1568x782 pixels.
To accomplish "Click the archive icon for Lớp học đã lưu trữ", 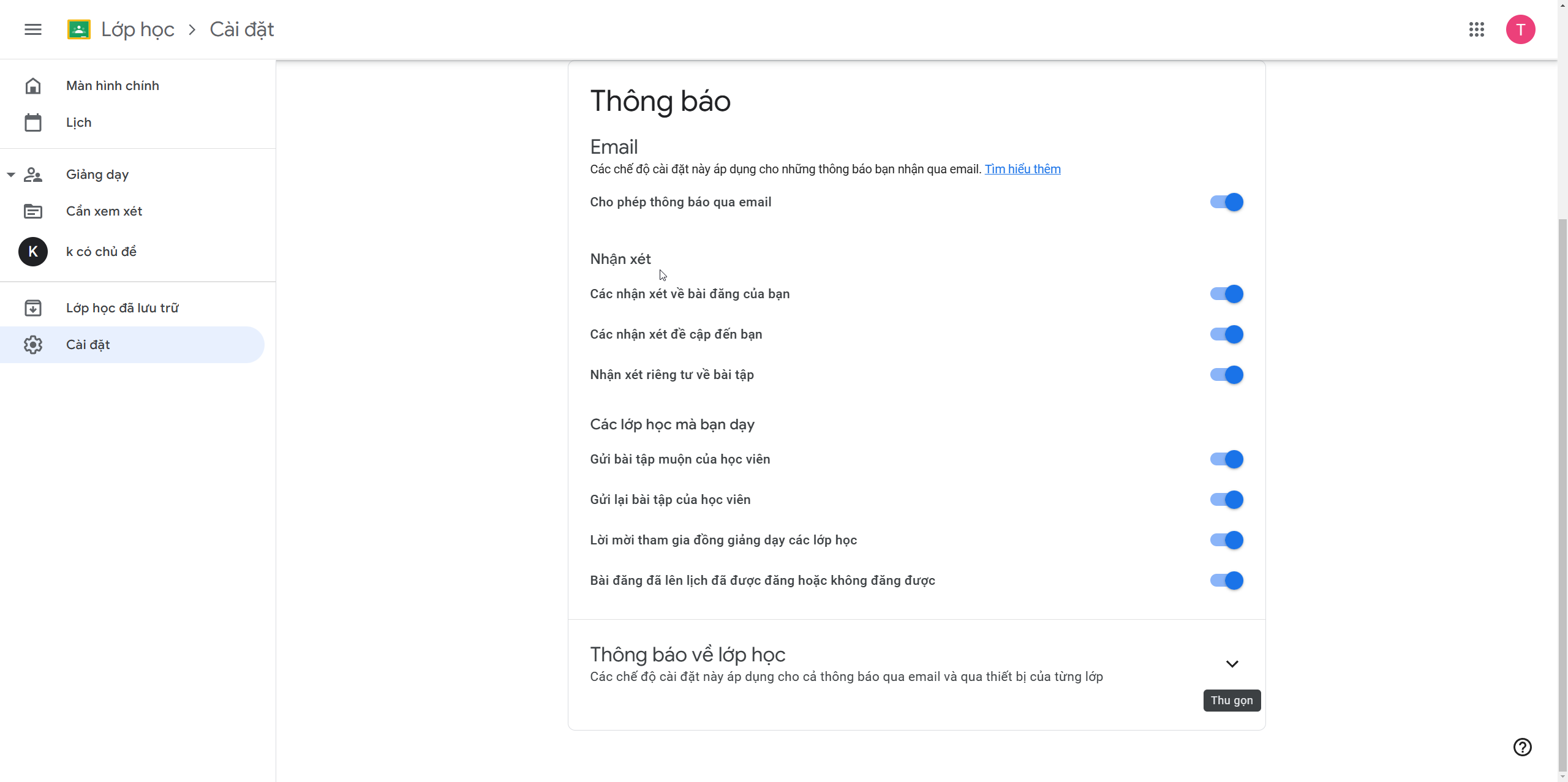I will coord(33,308).
